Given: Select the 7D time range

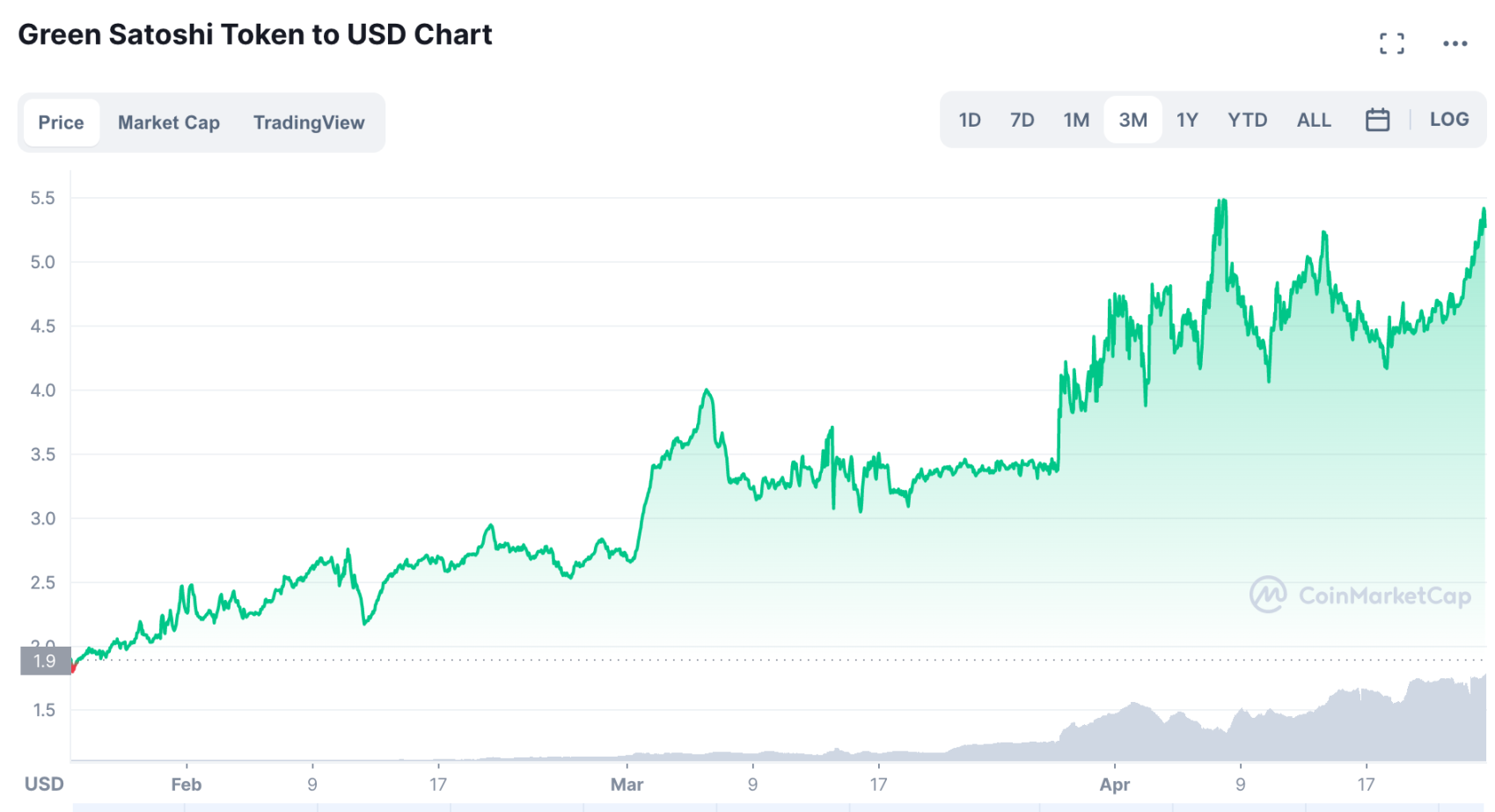Looking at the screenshot, I should click(x=1022, y=120).
